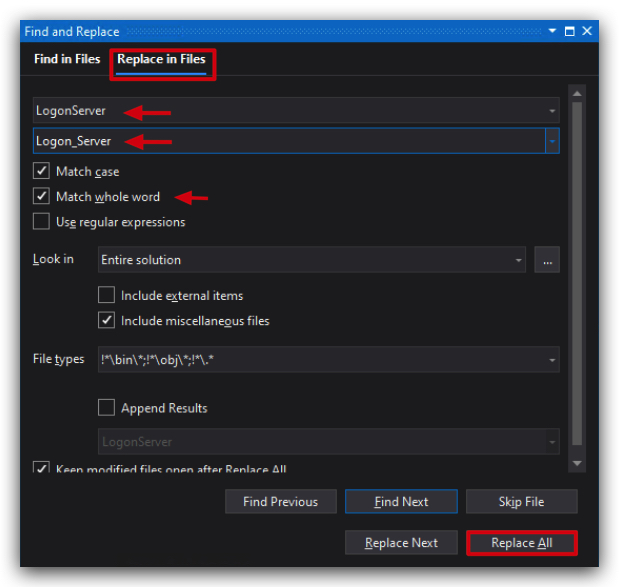Click the Match case label text
This screenshot has height=587, width=619.
88,172
